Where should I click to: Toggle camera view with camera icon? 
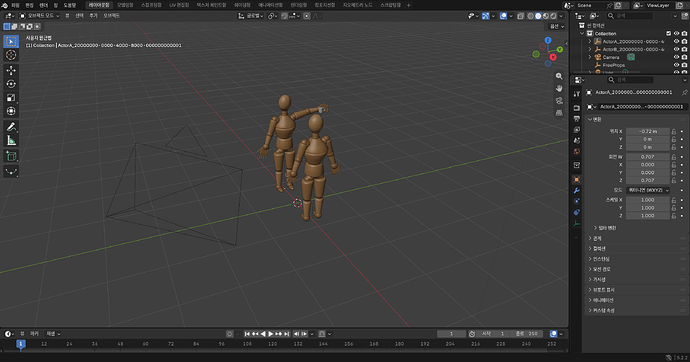[559, 101]
